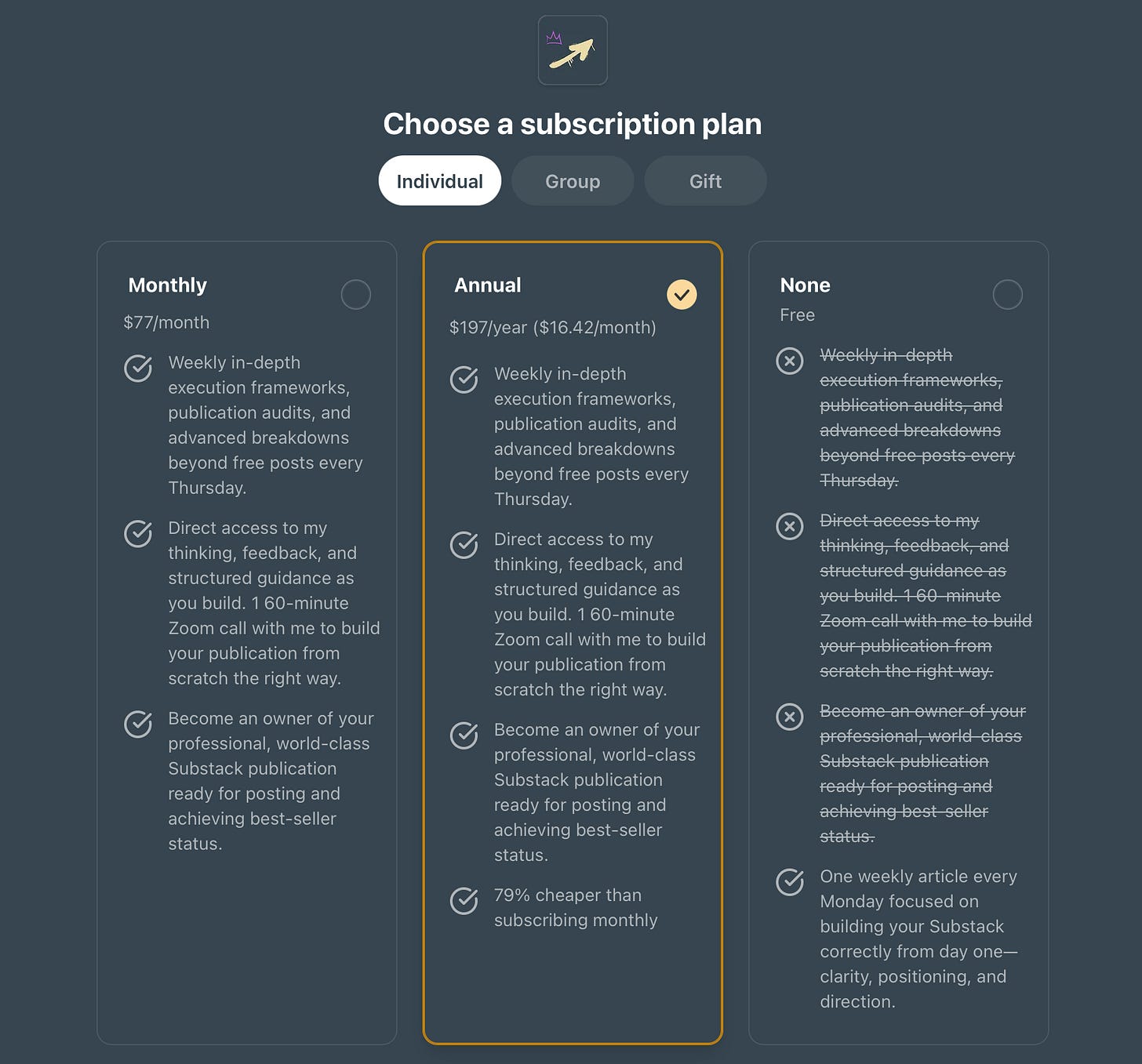Click None plan's weekly frameworks X icon
Screen dimensions: 1142x1064
coord(790,361)
